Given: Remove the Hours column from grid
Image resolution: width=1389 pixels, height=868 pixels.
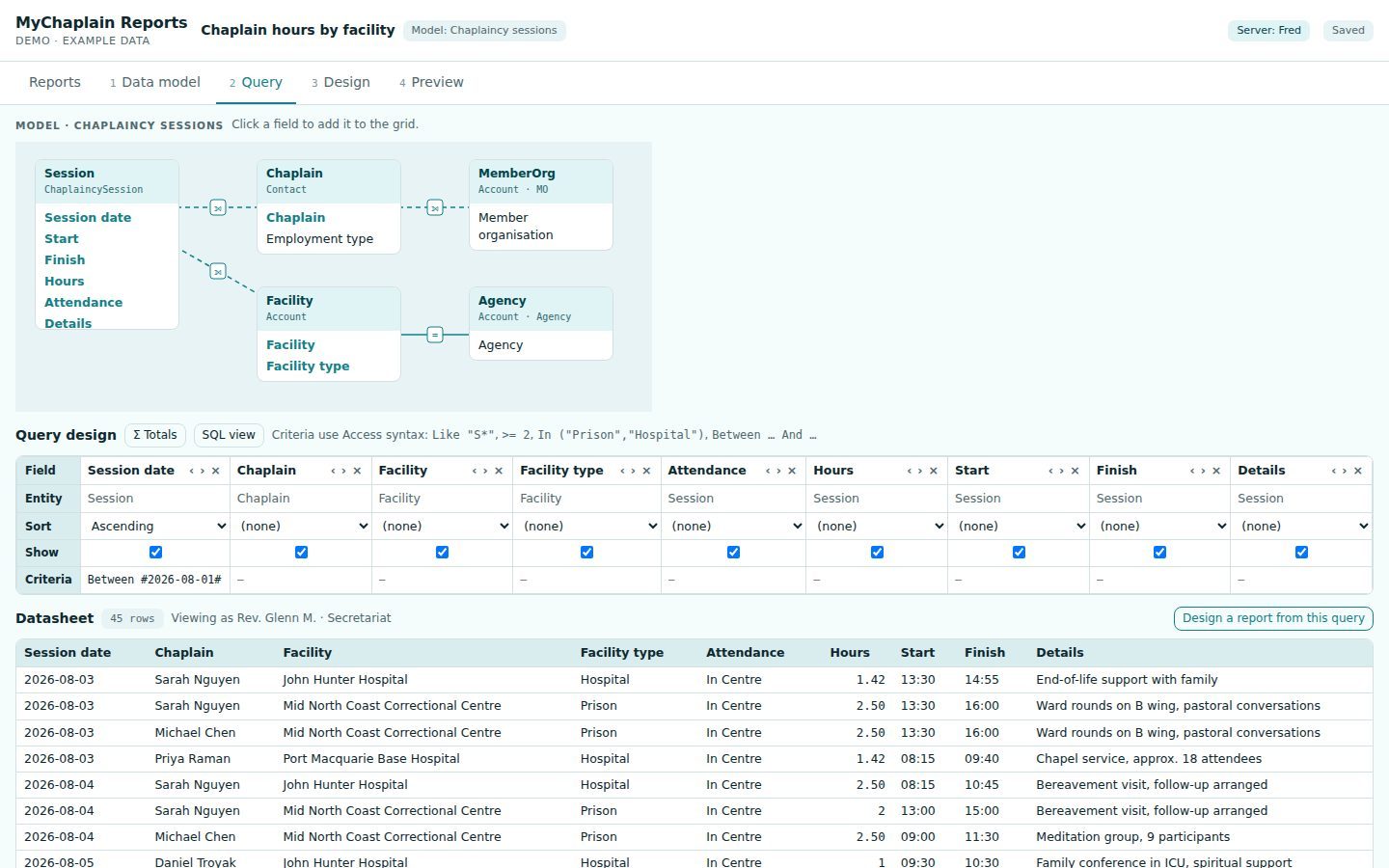Looking at the screenshot, I should point(933,471).
